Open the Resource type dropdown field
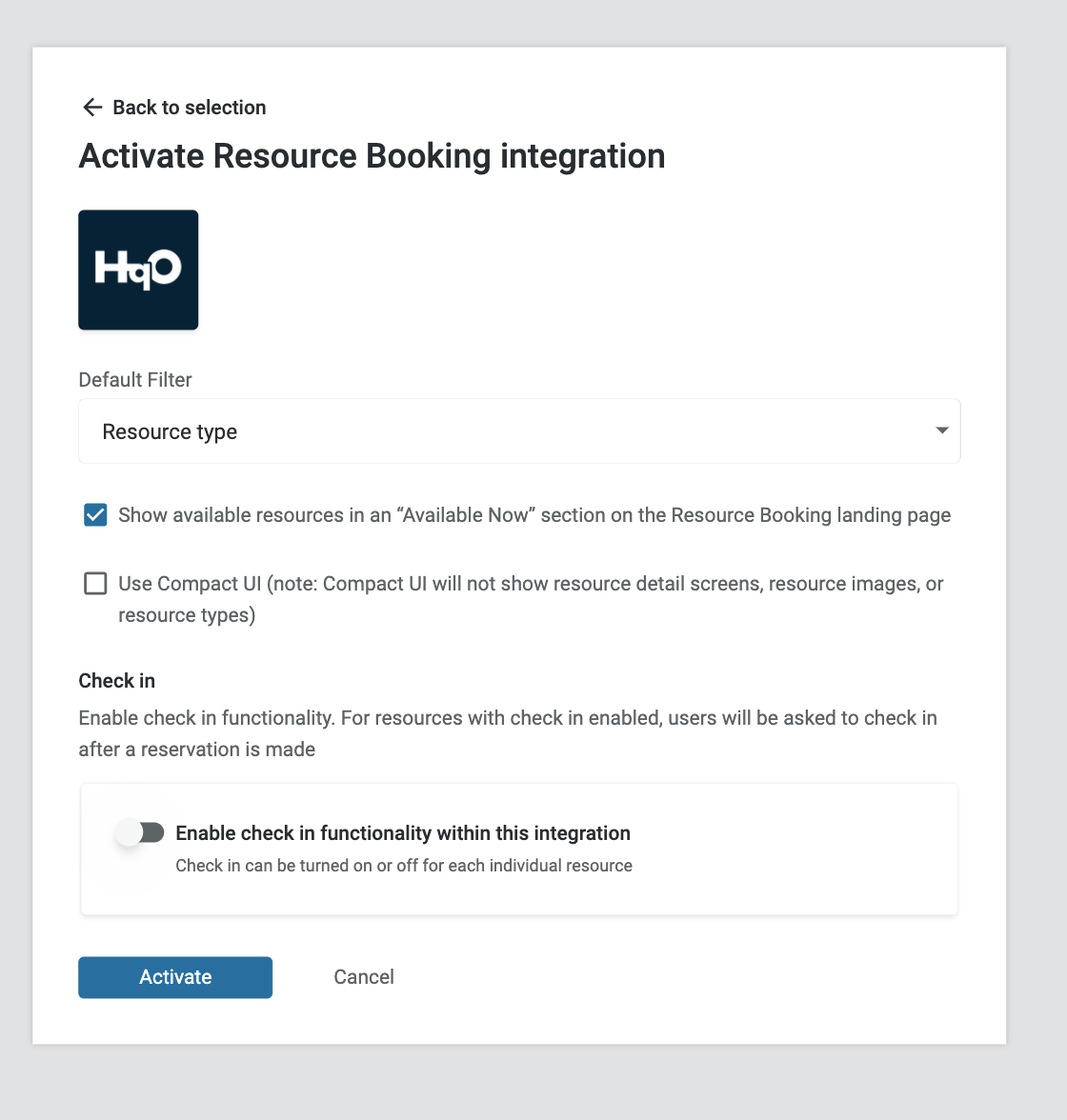Viewport: 1067px width, 1120px height. pyautogui.click(x=519, y=430)
